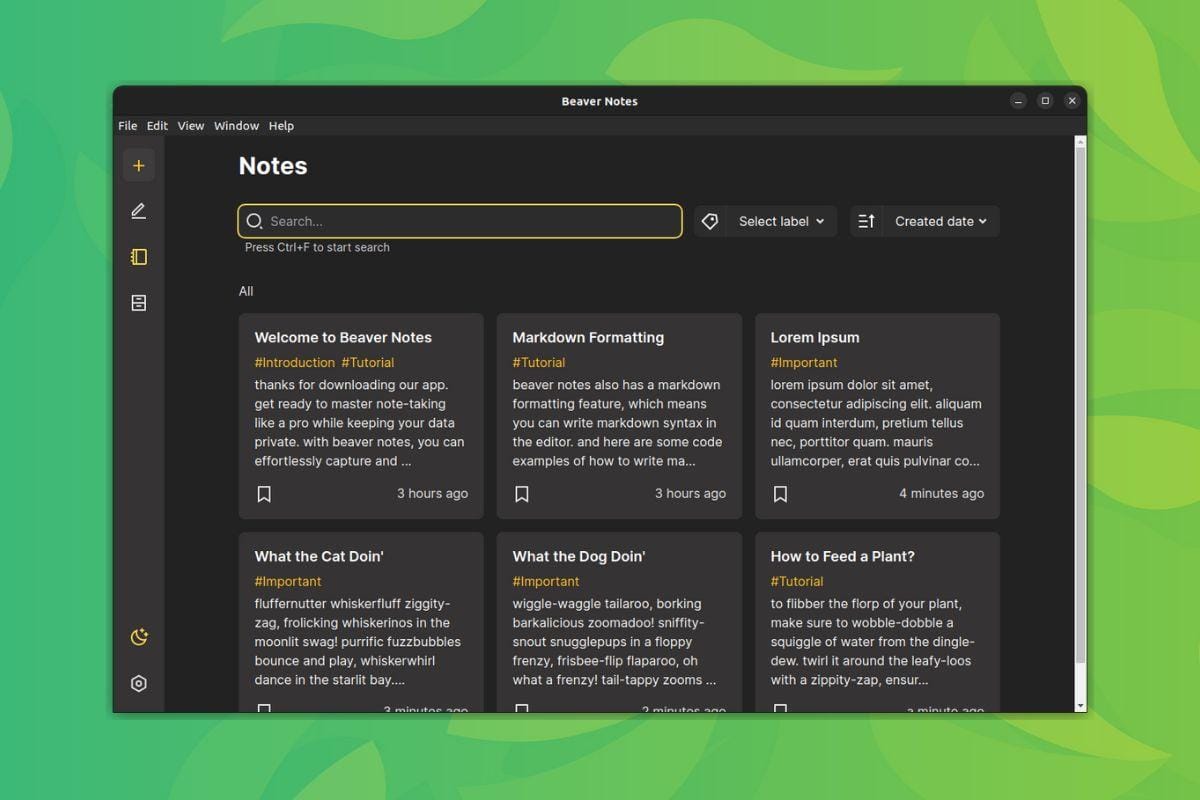Open the Select label dropdown
Screen dimensions: 1200x800
(779, 221)
